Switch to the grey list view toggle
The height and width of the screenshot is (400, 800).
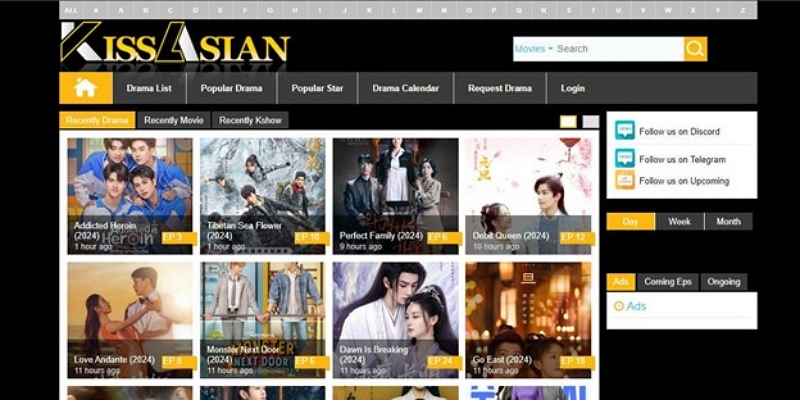[591, 121]
